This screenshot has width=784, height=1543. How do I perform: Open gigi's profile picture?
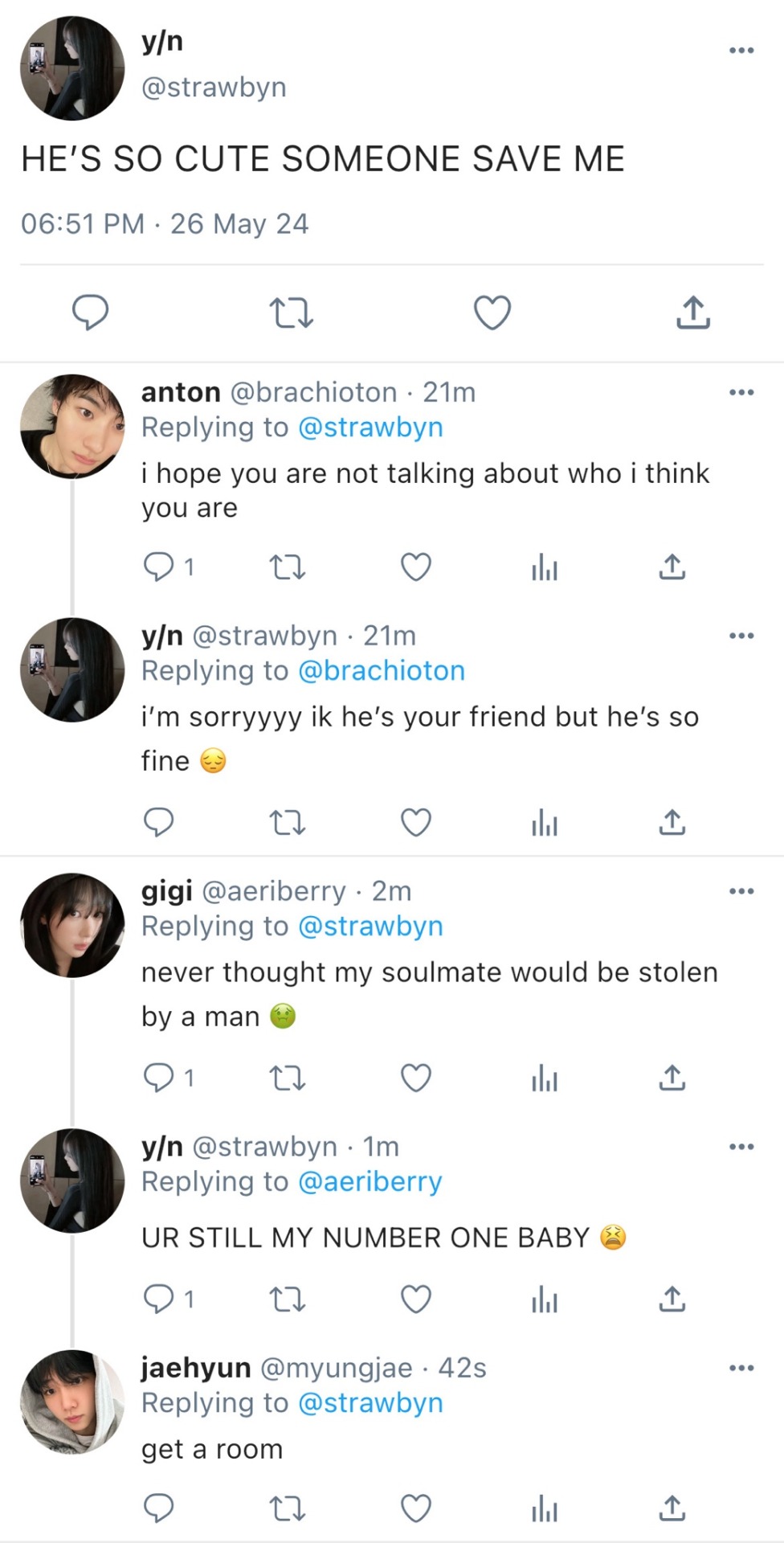pyautogui.click(x=72, y=925)
